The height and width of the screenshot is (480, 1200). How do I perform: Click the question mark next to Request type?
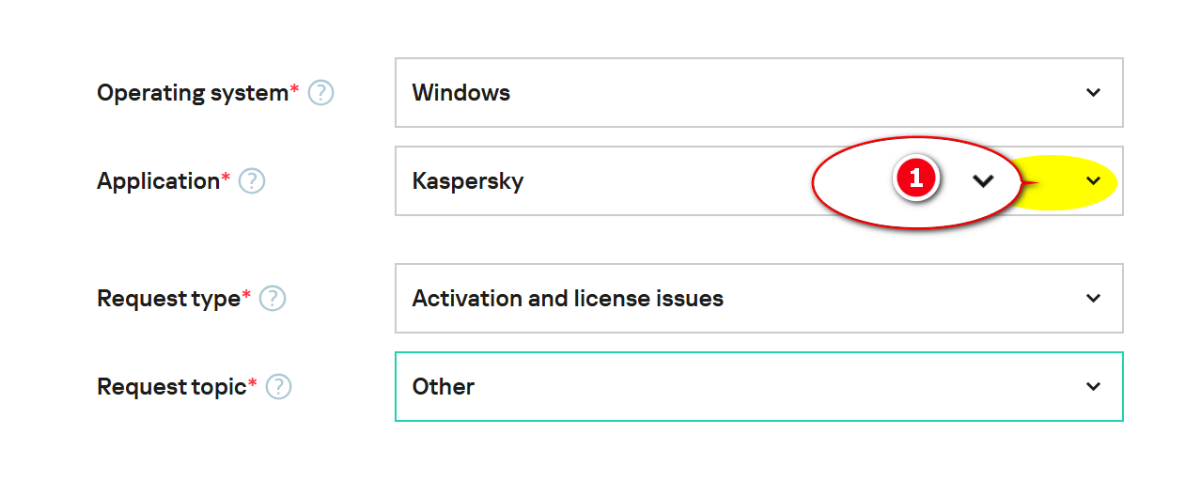click(x=273, y=298)
